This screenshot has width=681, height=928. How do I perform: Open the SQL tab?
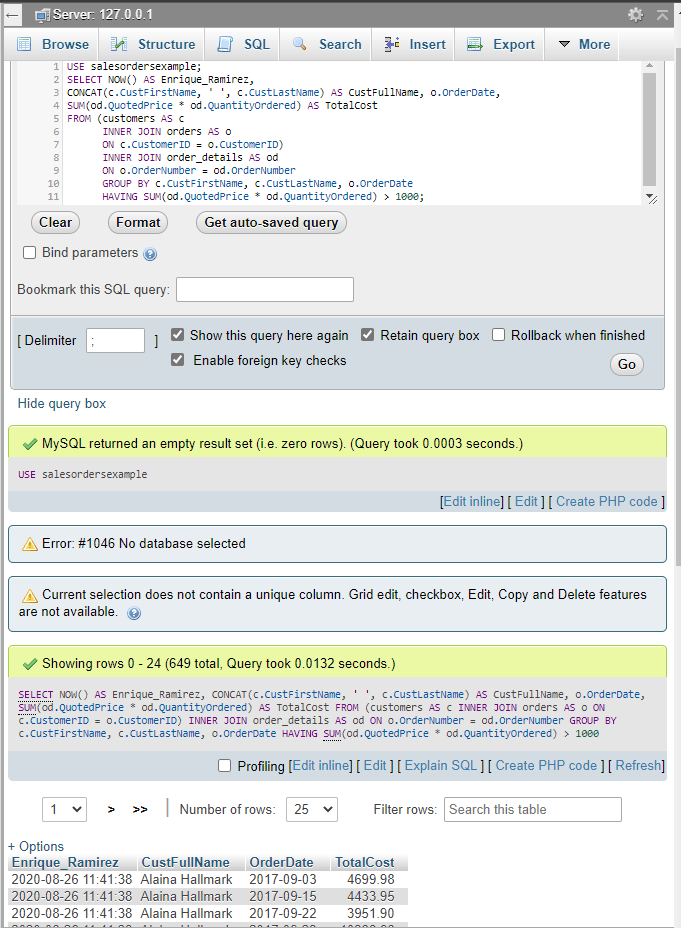click(243, 44)
